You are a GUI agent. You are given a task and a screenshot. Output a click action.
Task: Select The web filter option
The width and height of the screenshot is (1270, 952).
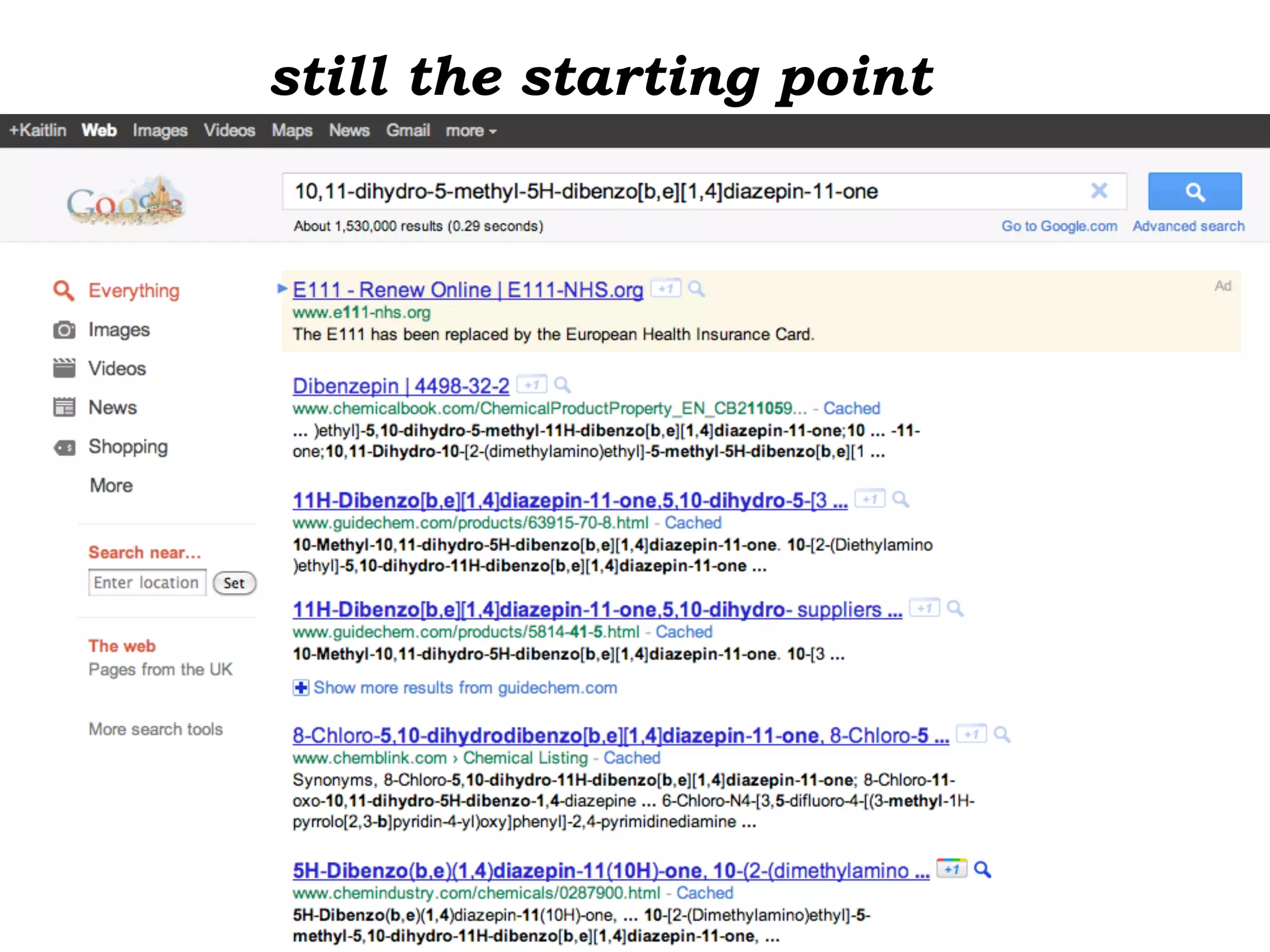click(x=122, y=646)
